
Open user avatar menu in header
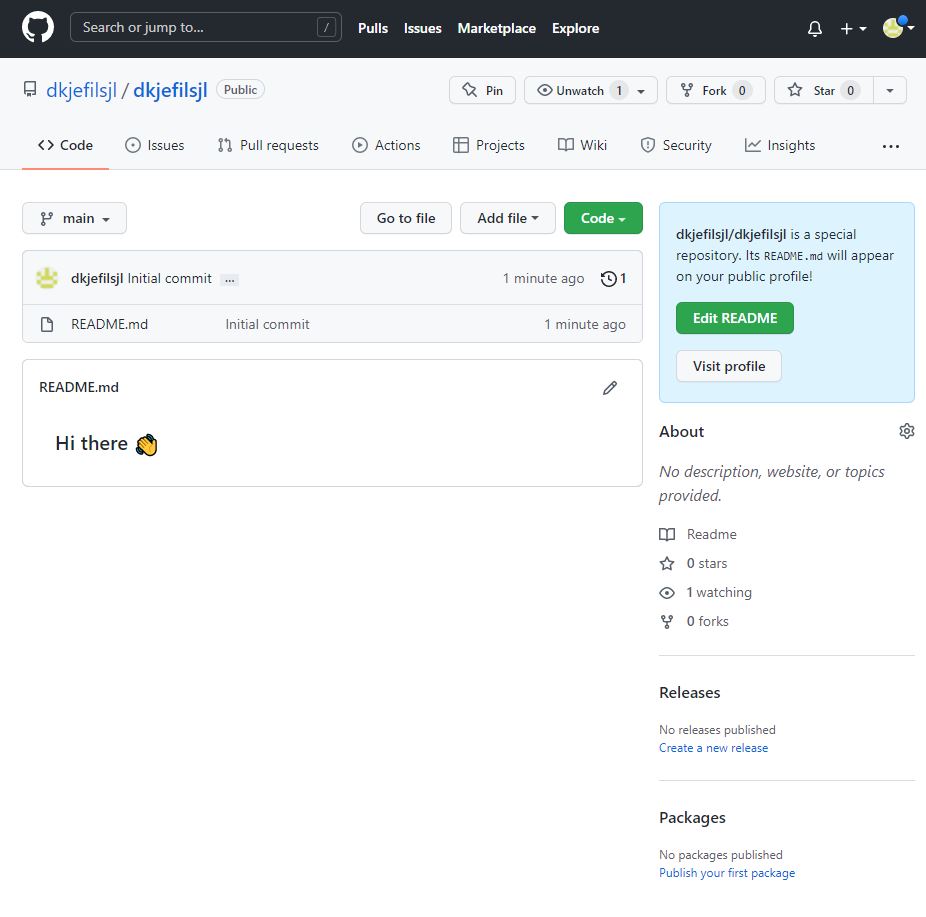click(898, 28)
